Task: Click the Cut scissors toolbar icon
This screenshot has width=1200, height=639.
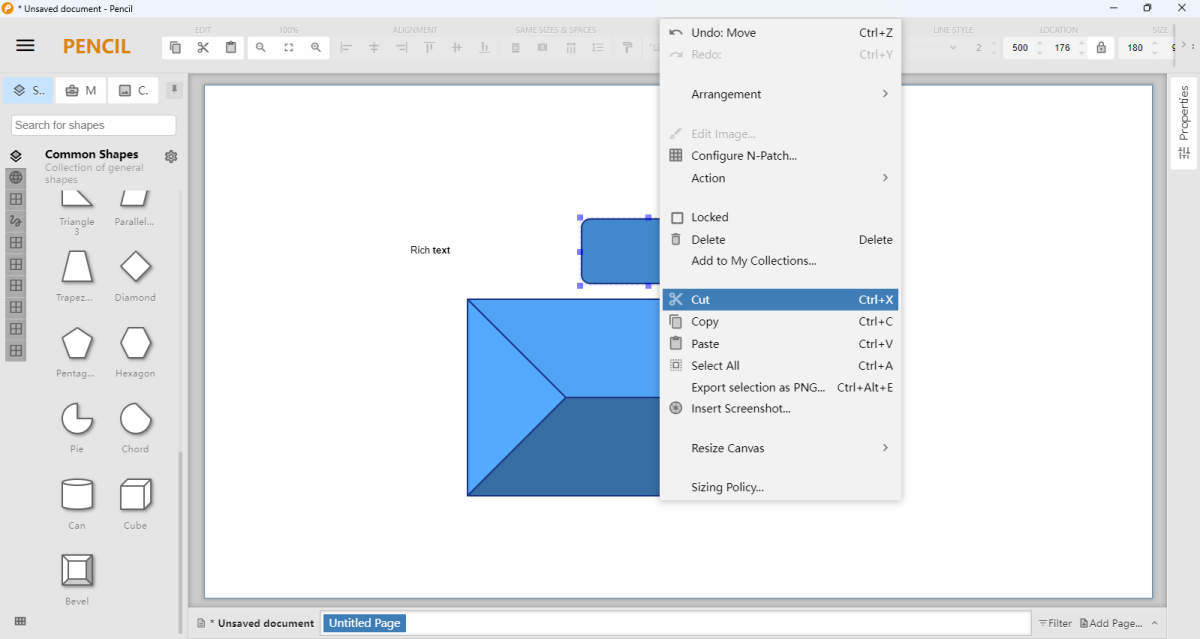Action: click(203, 47)
